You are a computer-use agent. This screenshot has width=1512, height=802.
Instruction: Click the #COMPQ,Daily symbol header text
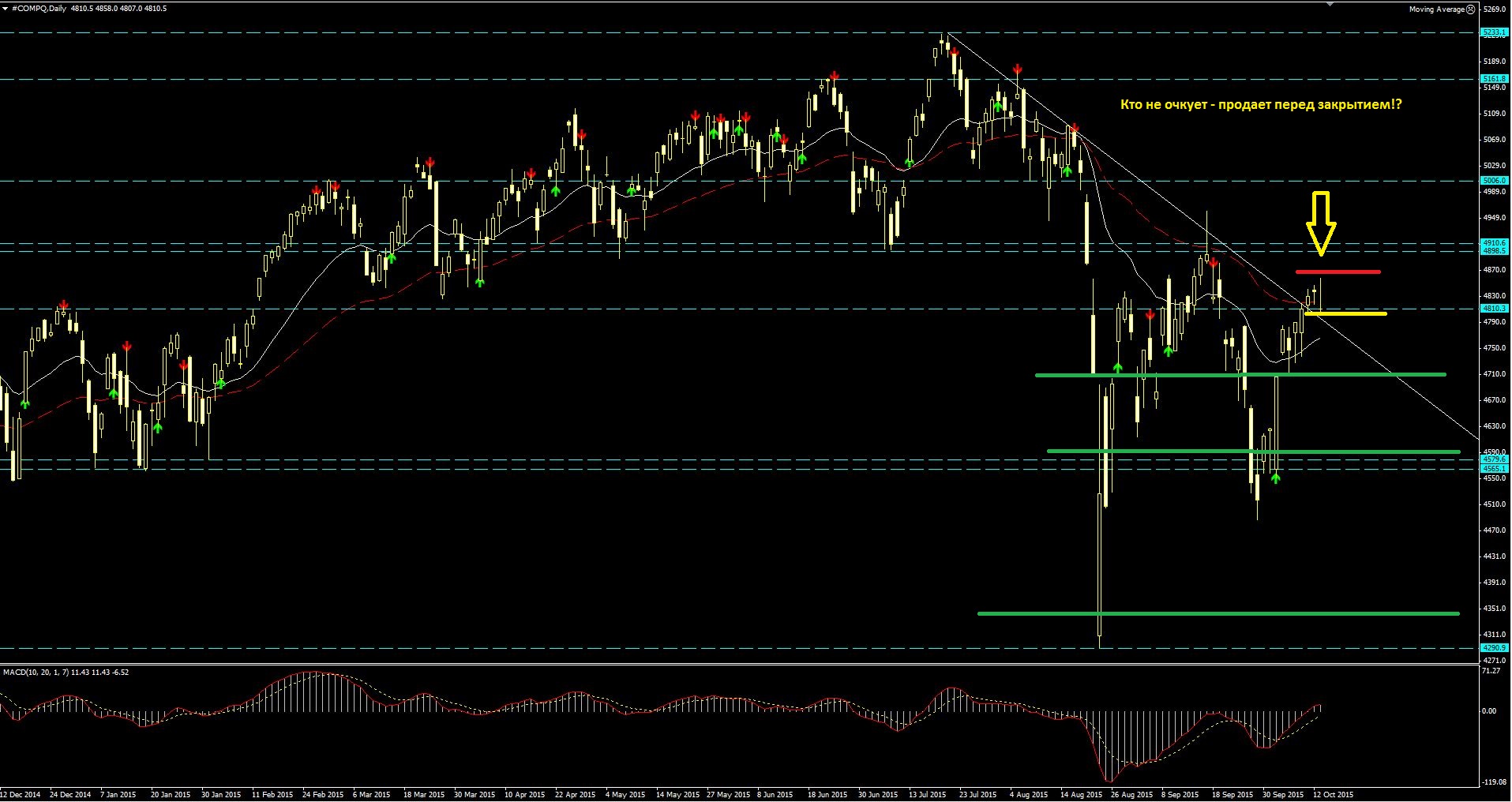pos(39,8)
